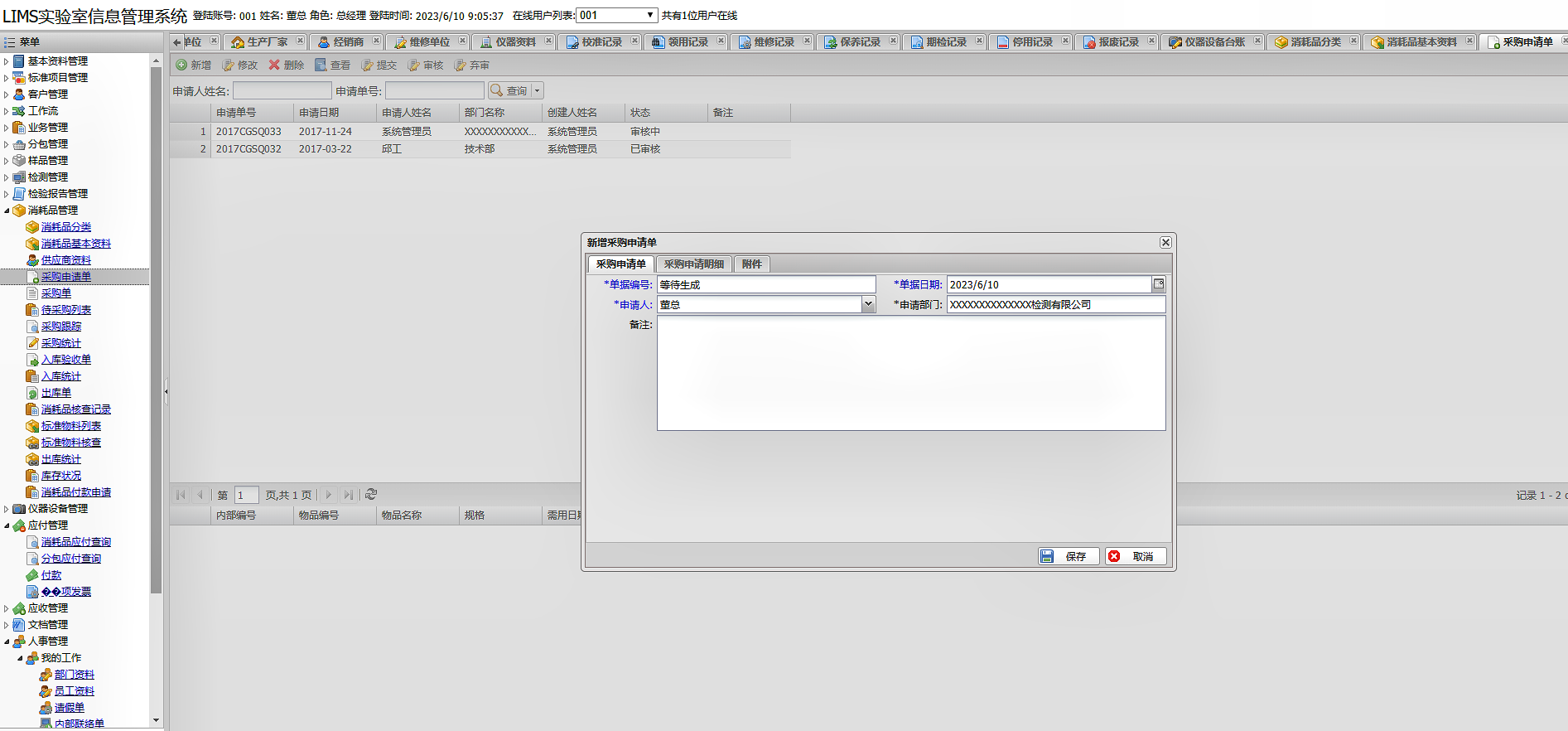Collapse 消耗品管理 tree node
The height and width of the screenshot is (731, 1568).
(7, 211)
